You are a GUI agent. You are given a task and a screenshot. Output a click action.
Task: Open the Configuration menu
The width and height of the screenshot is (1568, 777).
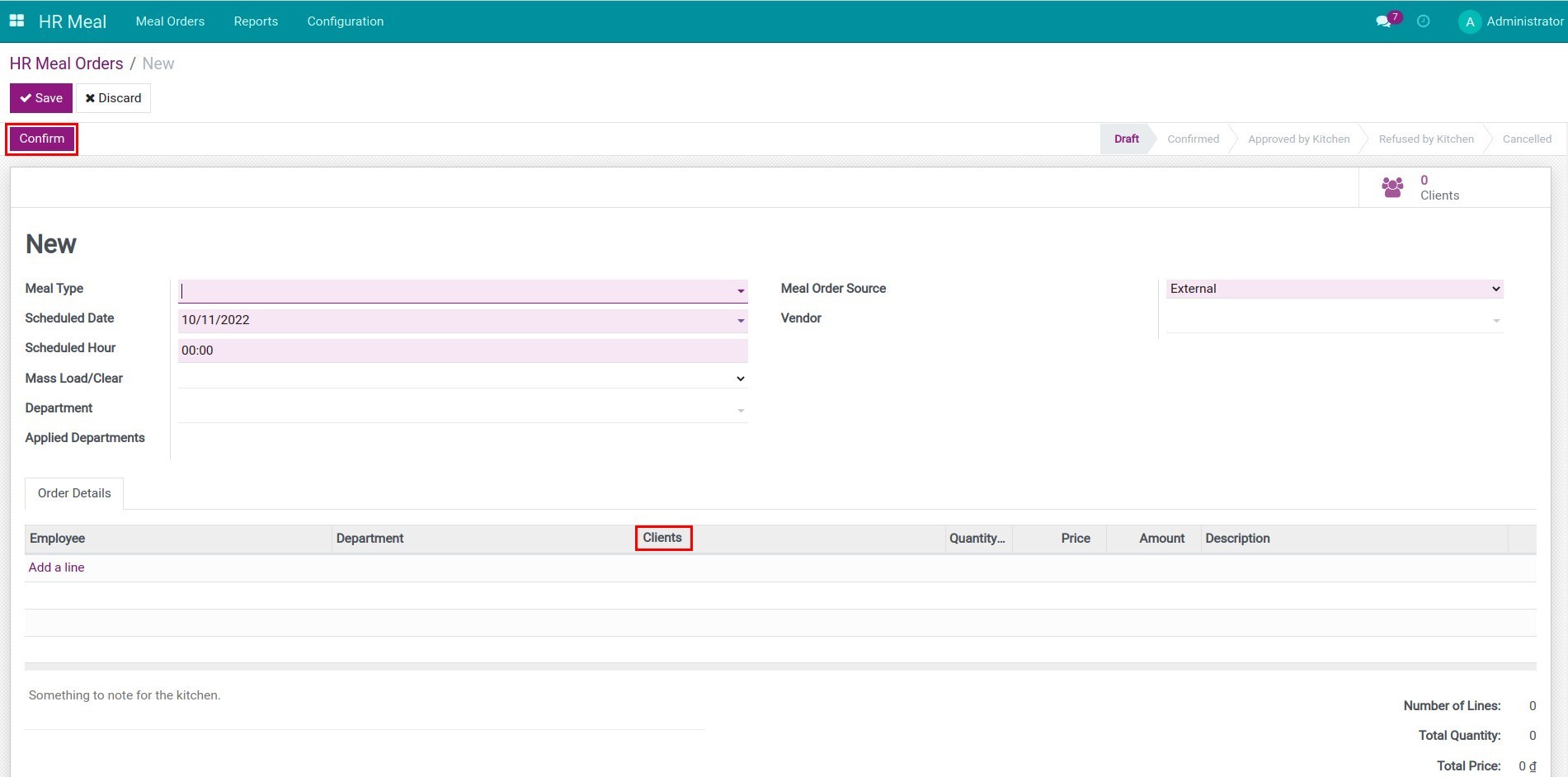[345, 21]
